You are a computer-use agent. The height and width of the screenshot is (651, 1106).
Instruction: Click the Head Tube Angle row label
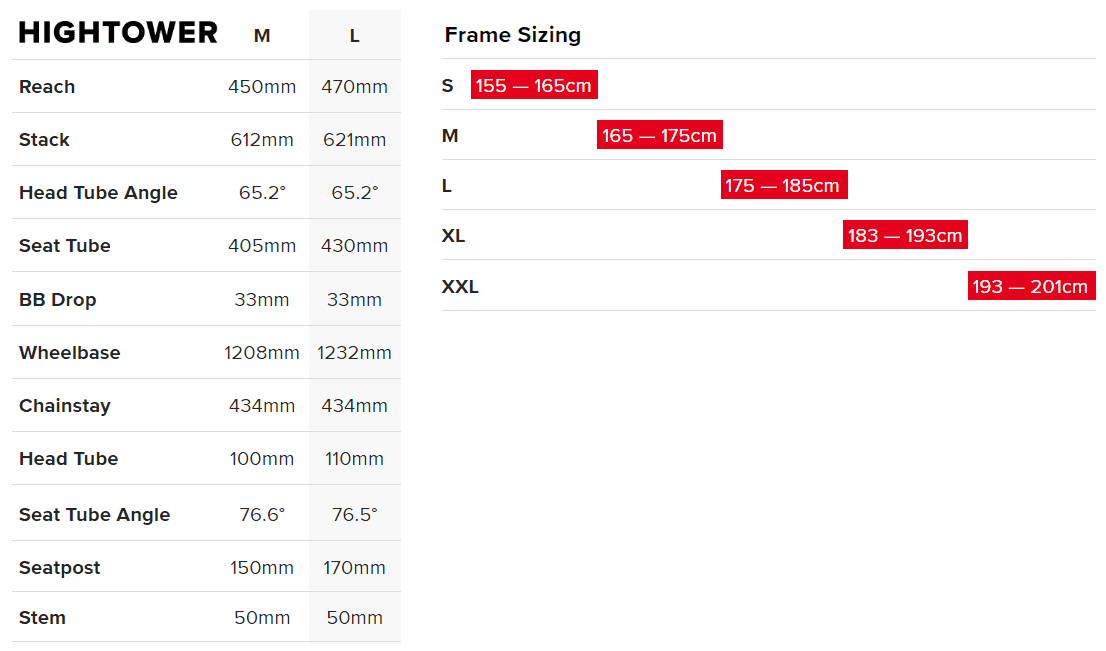[98, 193]
